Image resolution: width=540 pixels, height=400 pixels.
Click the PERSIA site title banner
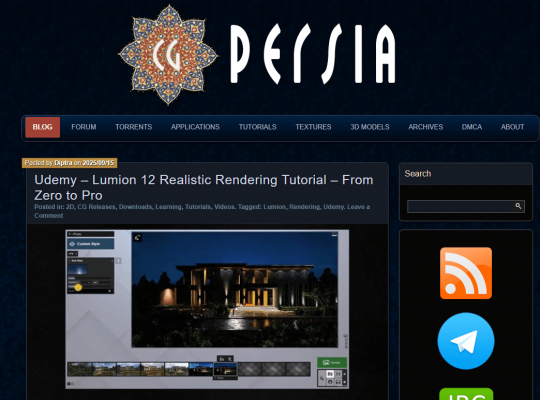[313, 54]
